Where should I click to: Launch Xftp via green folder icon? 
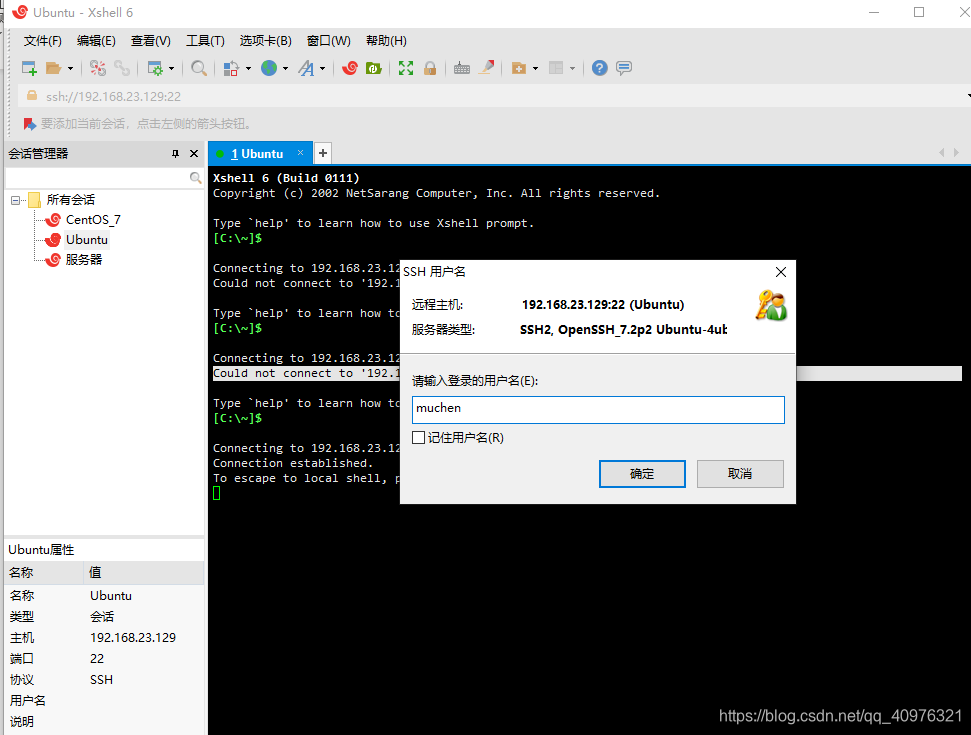(373, 68)
